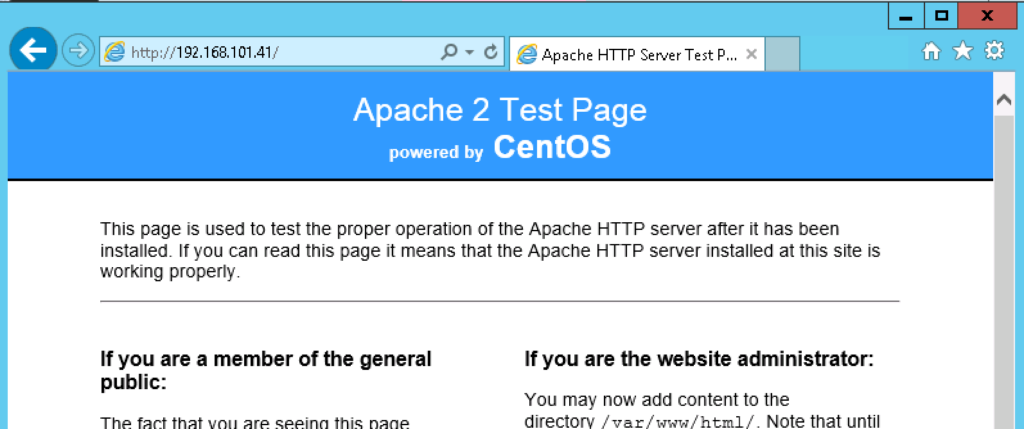
Task: Maximize the browser window
Action: [942, 16]
